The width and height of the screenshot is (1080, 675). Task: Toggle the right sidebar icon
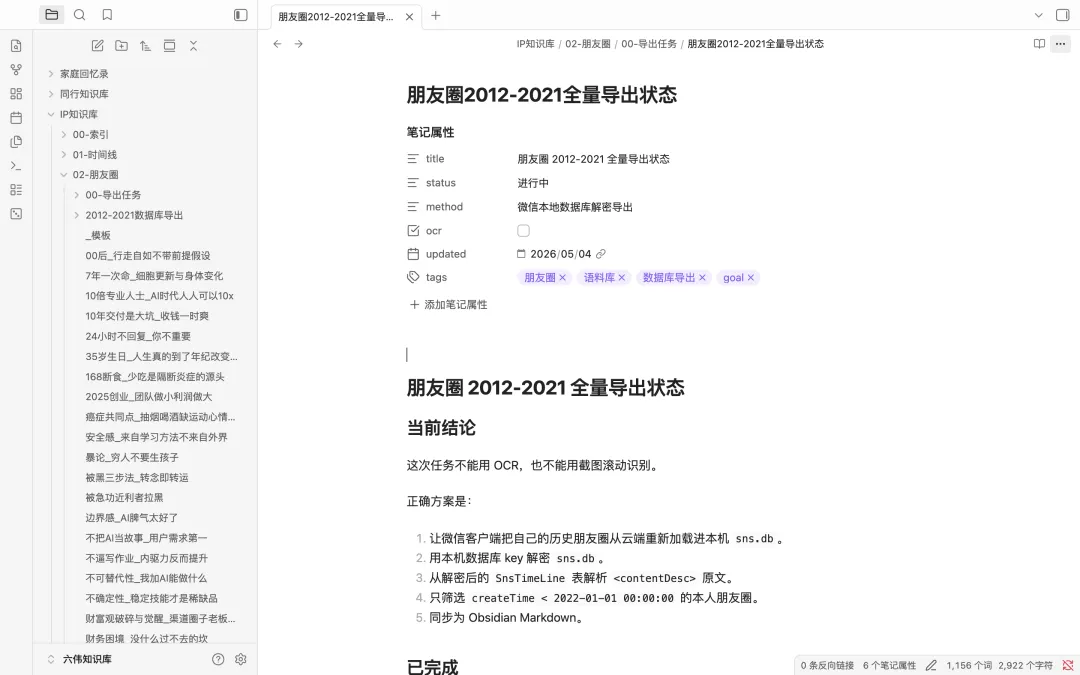(x=1063, y=14)
